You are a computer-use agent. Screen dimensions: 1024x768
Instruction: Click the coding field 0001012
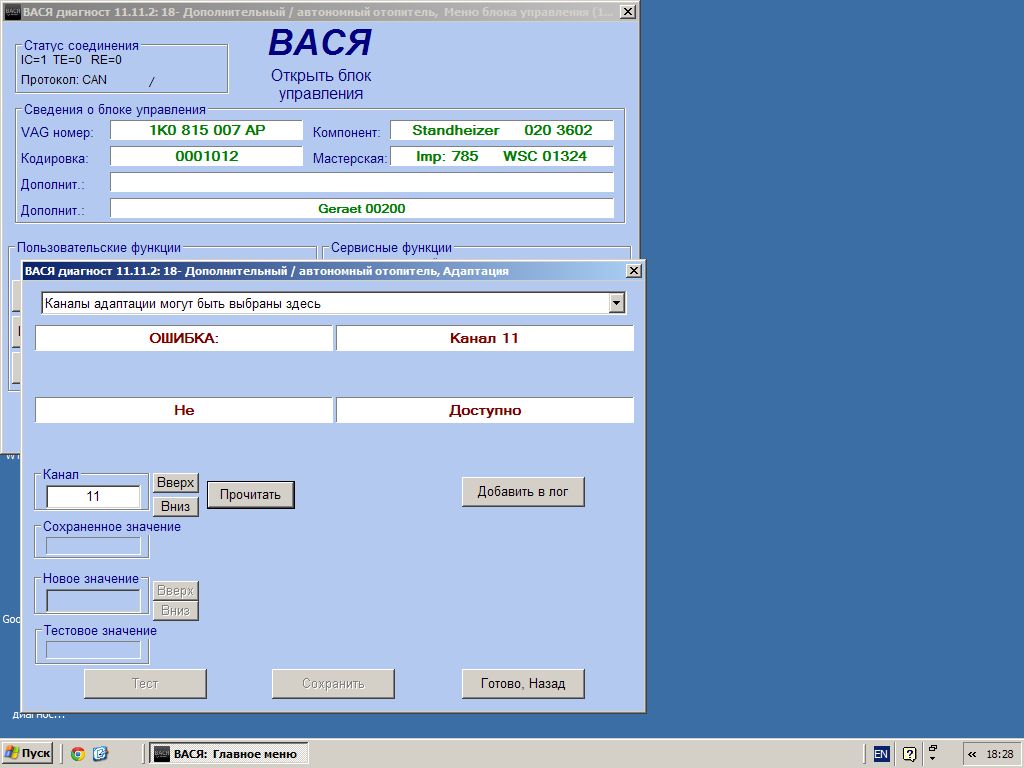(206, 156)
